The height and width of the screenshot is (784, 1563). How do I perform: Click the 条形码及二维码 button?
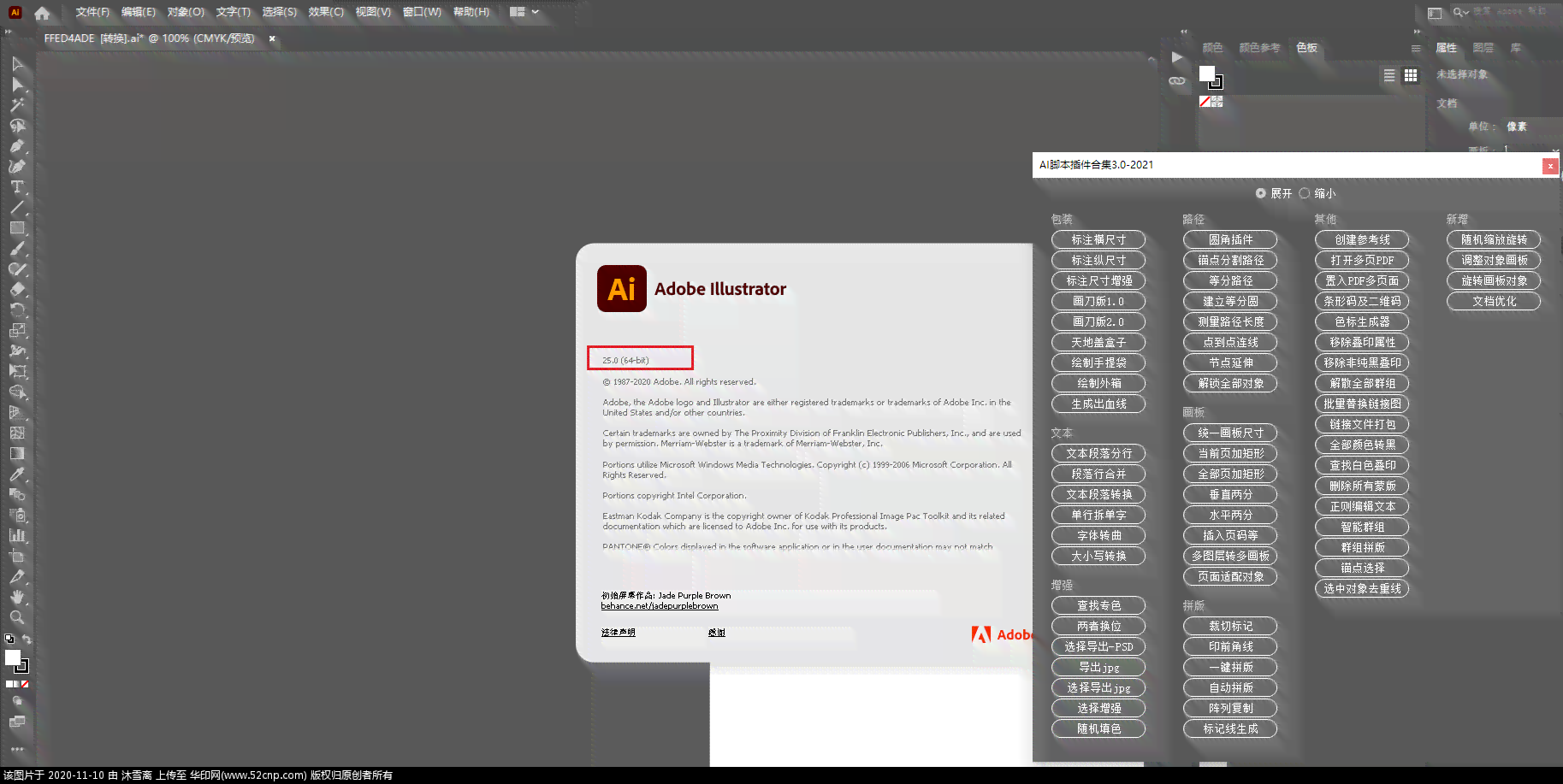pyautogui.click(x=1362, y=302)
